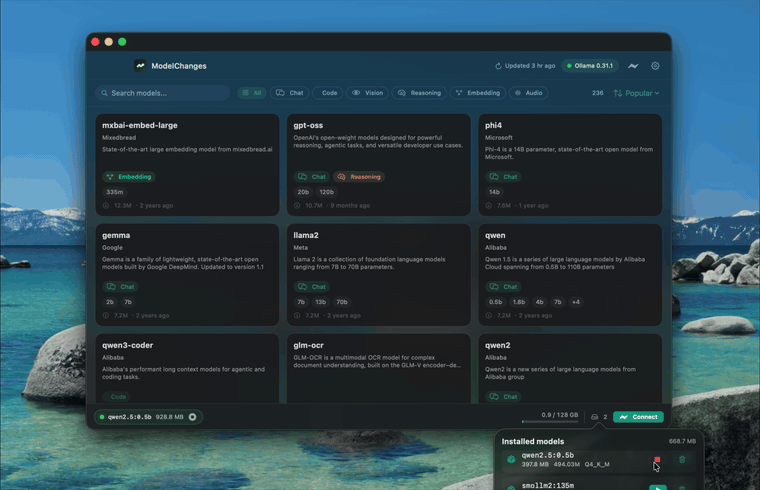Click the green Connect button
760x490 pixels.
click(638, 417)
